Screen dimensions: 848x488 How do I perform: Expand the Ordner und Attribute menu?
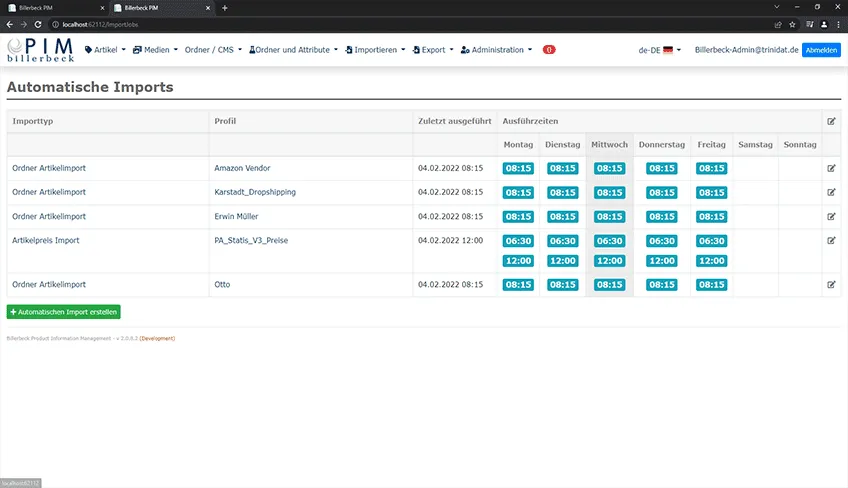(x=293, y=50)
